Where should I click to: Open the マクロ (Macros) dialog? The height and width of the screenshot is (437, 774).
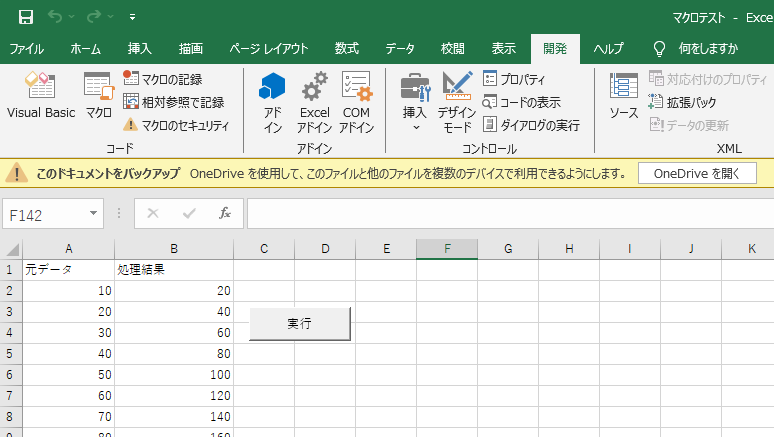coord(98,96)
